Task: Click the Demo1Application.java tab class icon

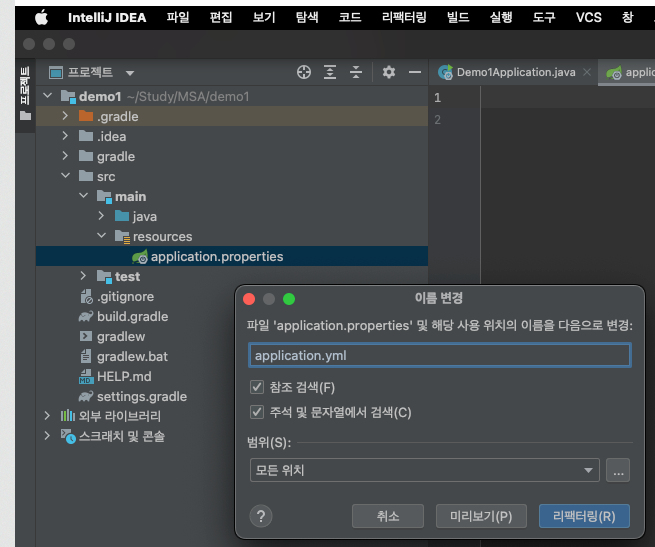Action: pos(445,72)
